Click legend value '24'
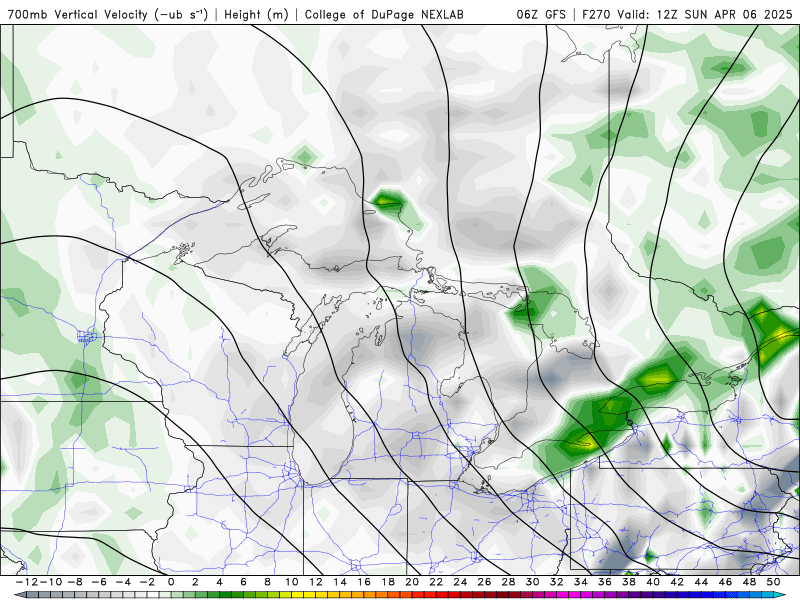The height and width of the screenshot is (600, 800). point(460,582)
